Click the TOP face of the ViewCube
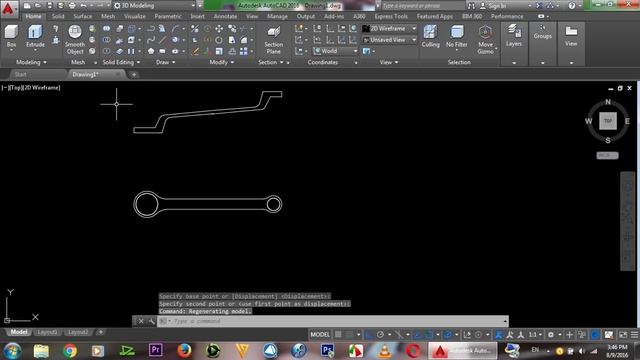Screen dimensions: 640x360 tap(608, 121)
